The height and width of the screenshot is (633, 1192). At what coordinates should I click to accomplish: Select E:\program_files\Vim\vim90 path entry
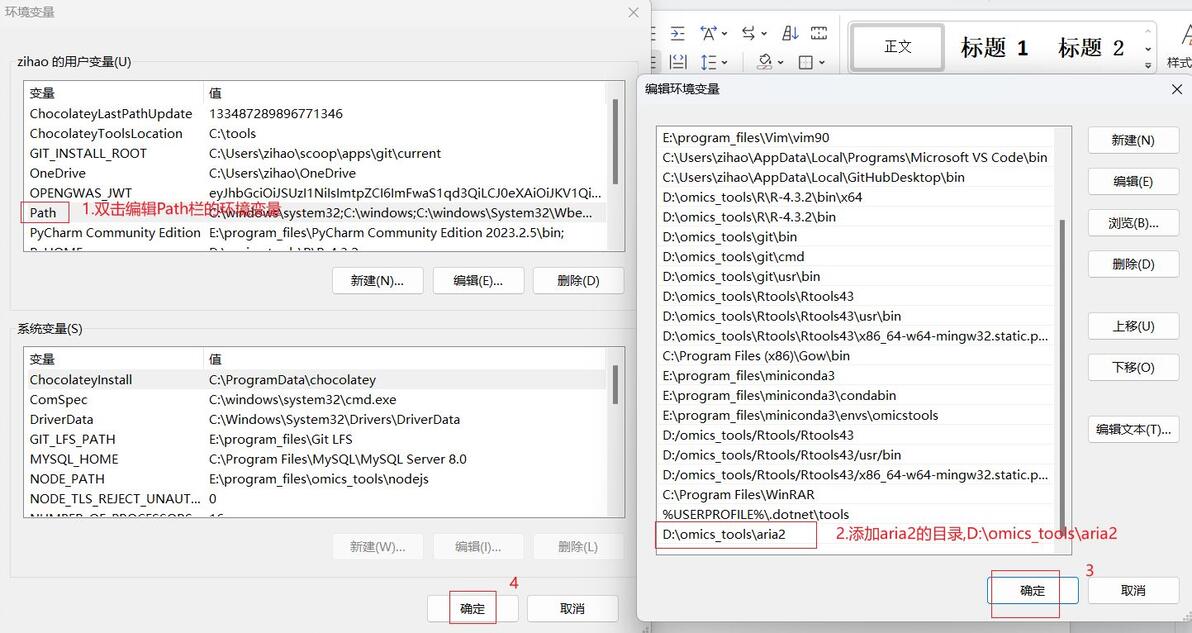[855, 138]
